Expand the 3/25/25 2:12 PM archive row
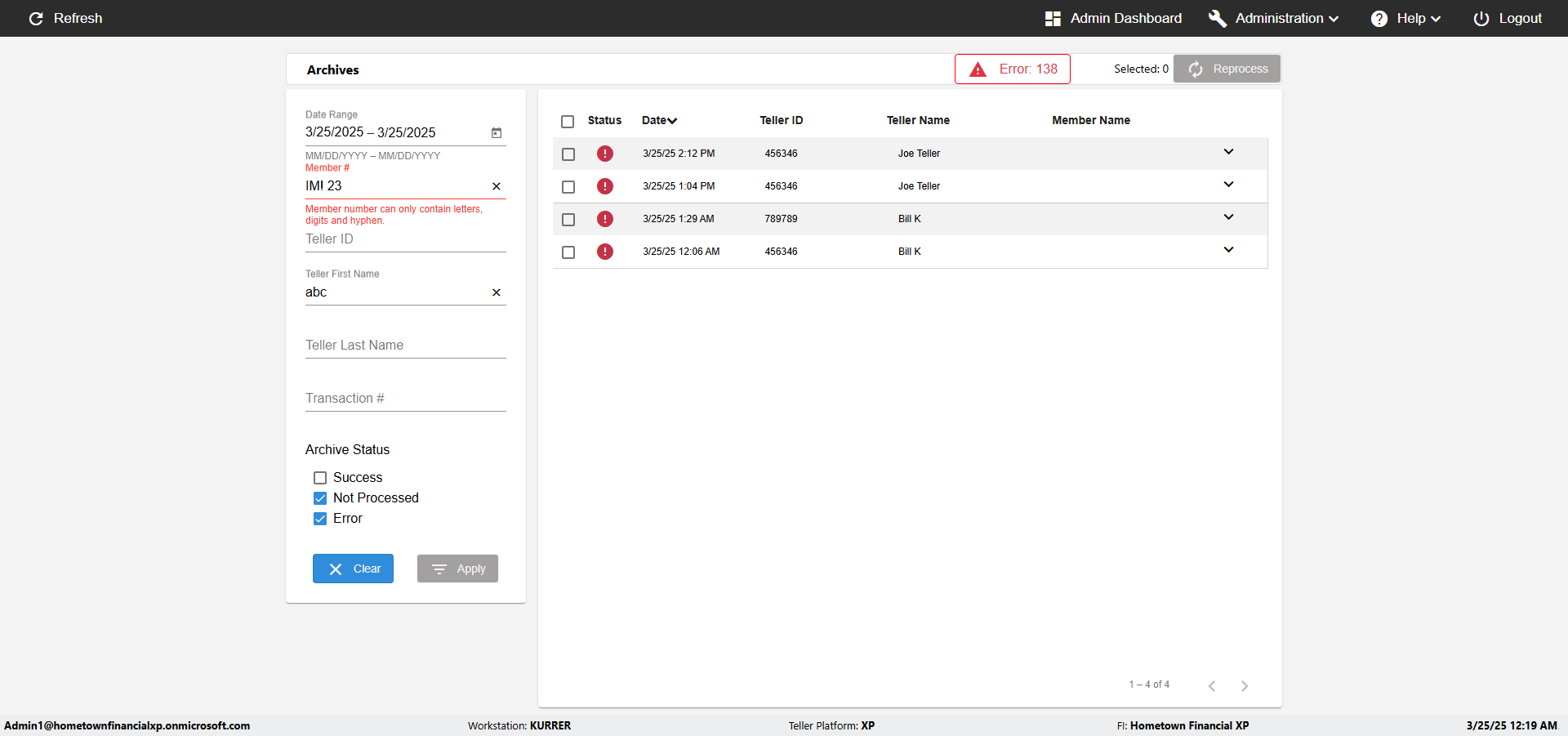Screen dimensions: 1568x736 pos(1228,152)
